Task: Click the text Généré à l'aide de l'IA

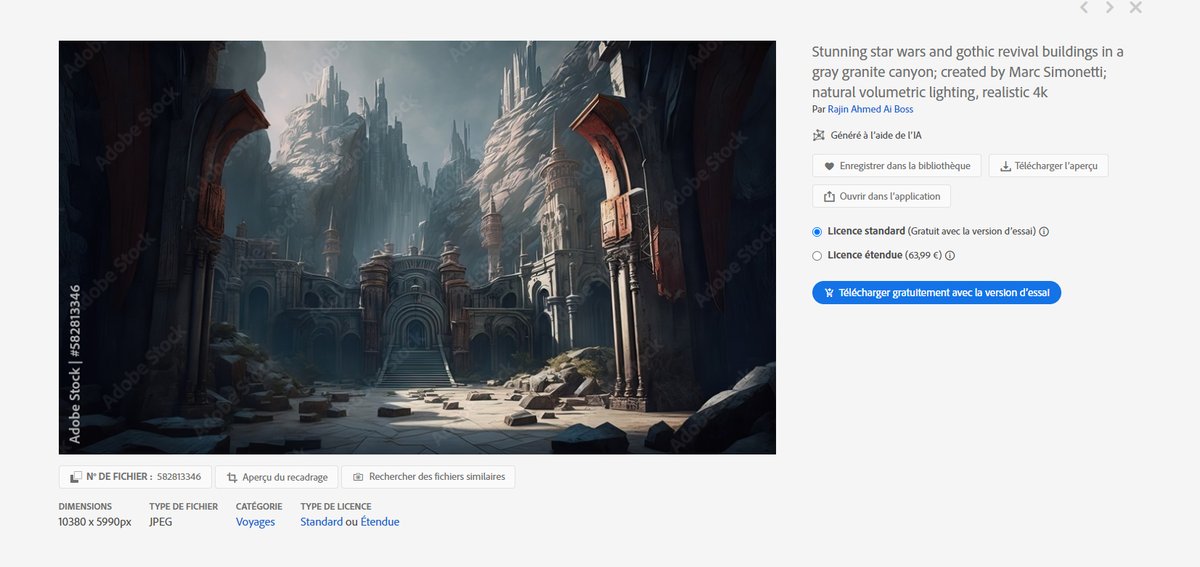Action: 876,135
